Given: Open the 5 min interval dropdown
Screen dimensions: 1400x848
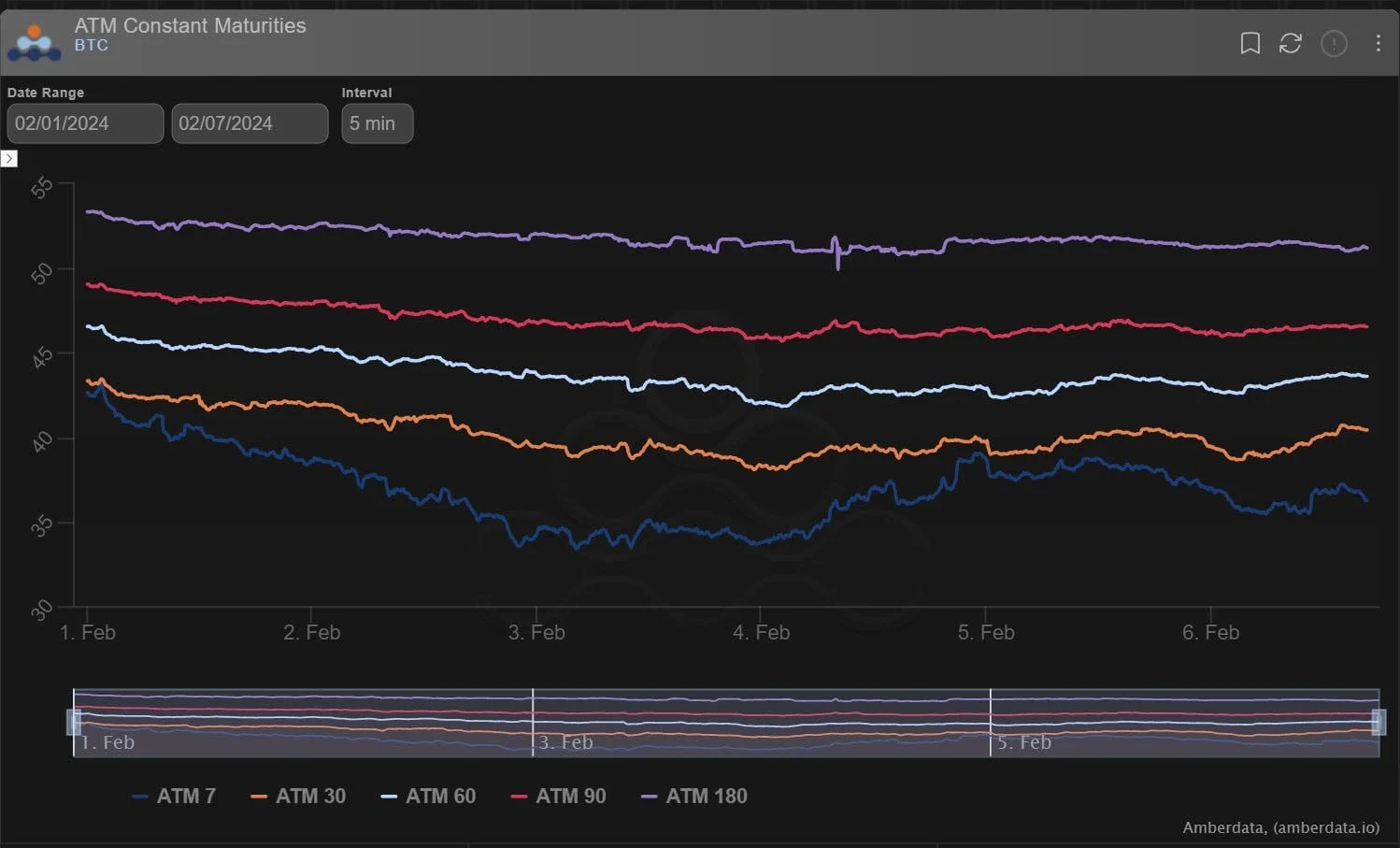Looking at the screenshot, I should [x=378, y=123].
